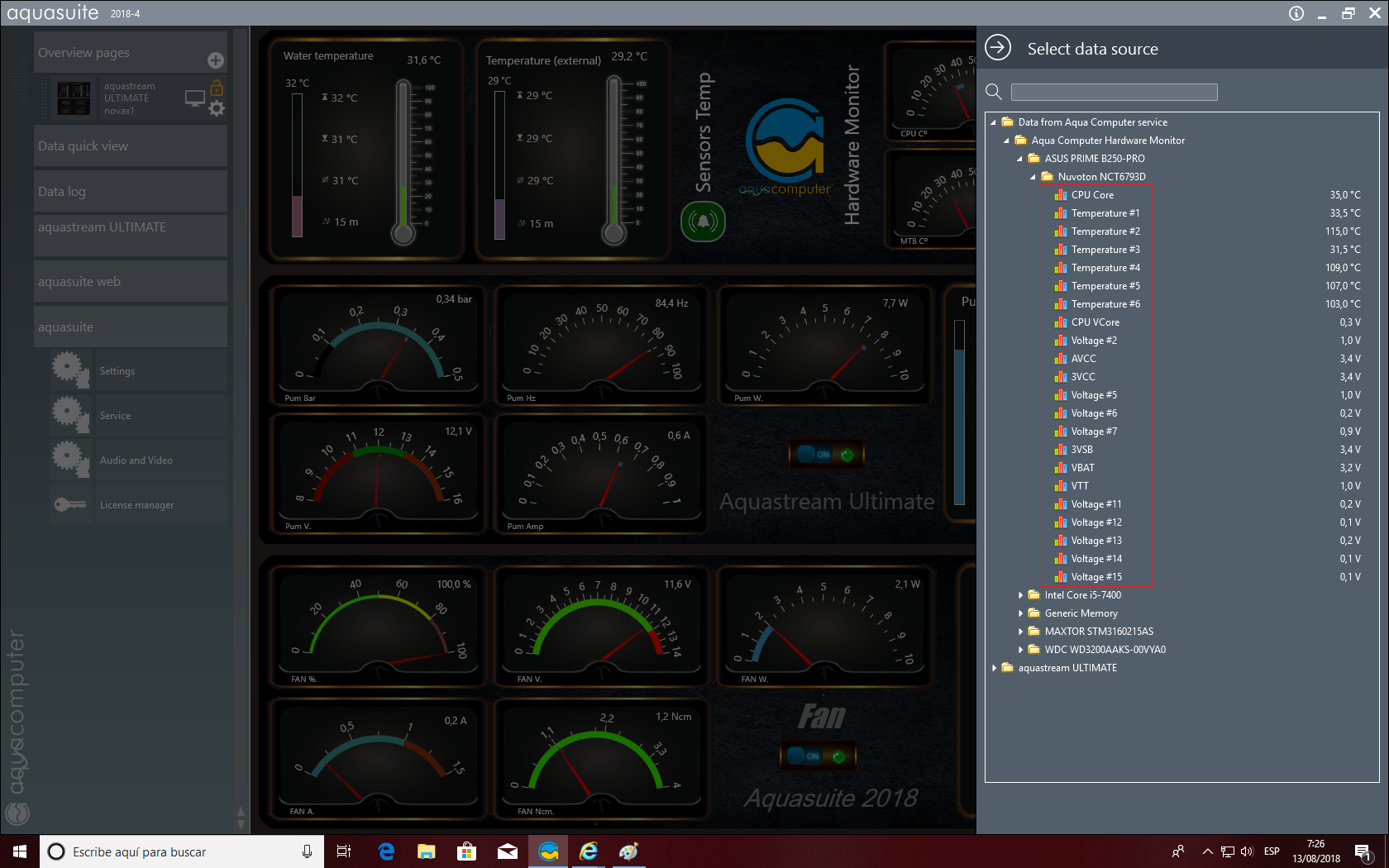Add a new overview page with plus icon
1389x868 pixels.
pyautogui.click(x=216, y=60)
